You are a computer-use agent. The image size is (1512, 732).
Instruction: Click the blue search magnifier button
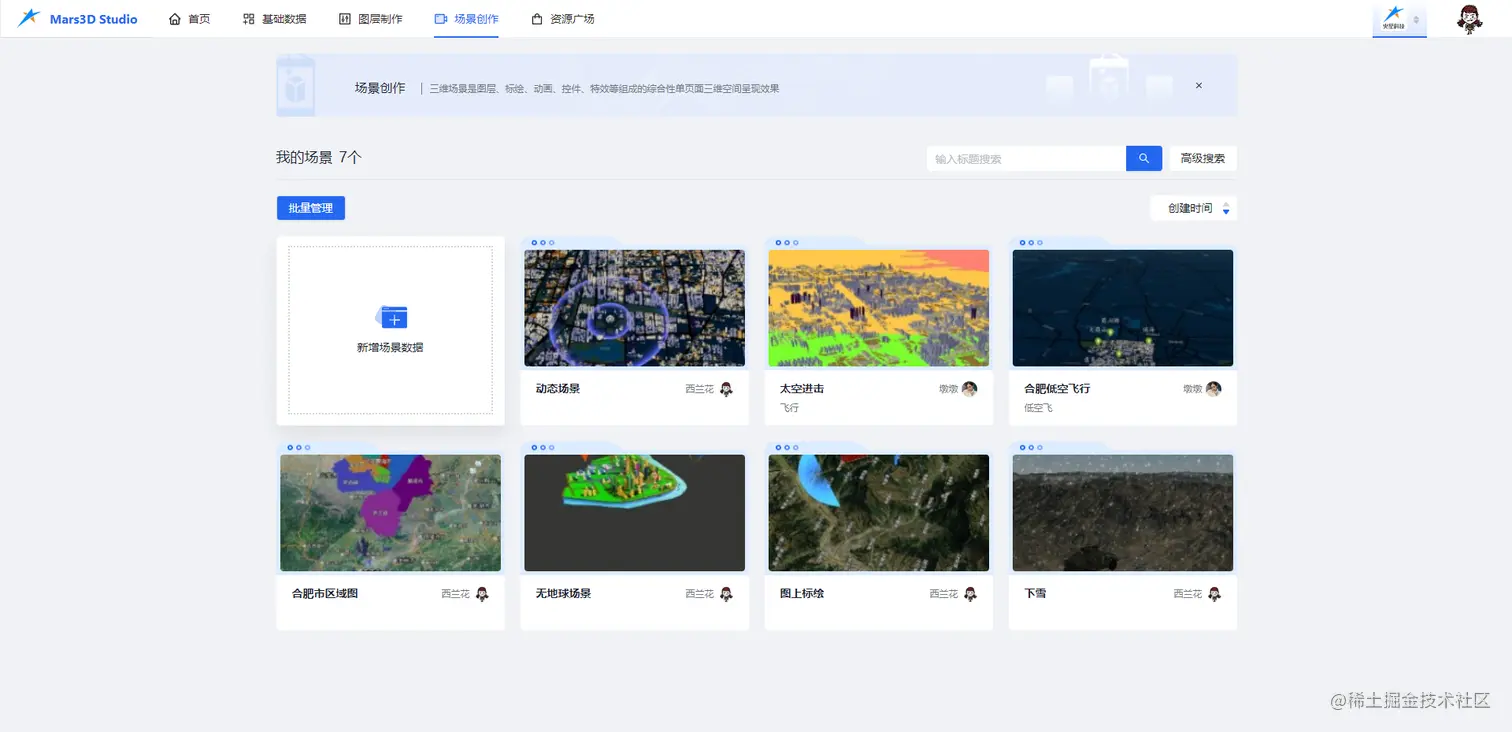1144,158
